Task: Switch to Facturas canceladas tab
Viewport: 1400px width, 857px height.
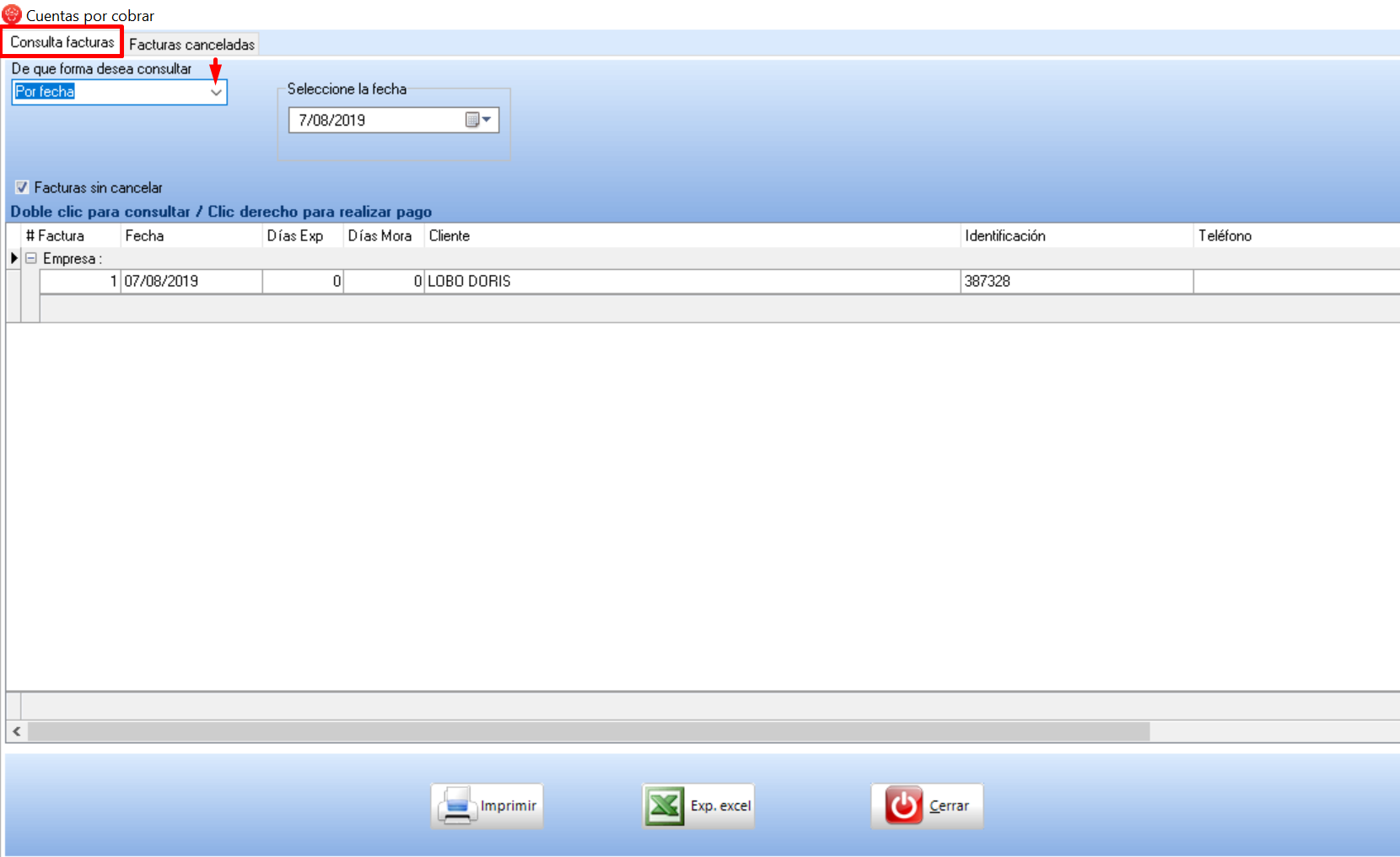Action: [x=191, y=45]
